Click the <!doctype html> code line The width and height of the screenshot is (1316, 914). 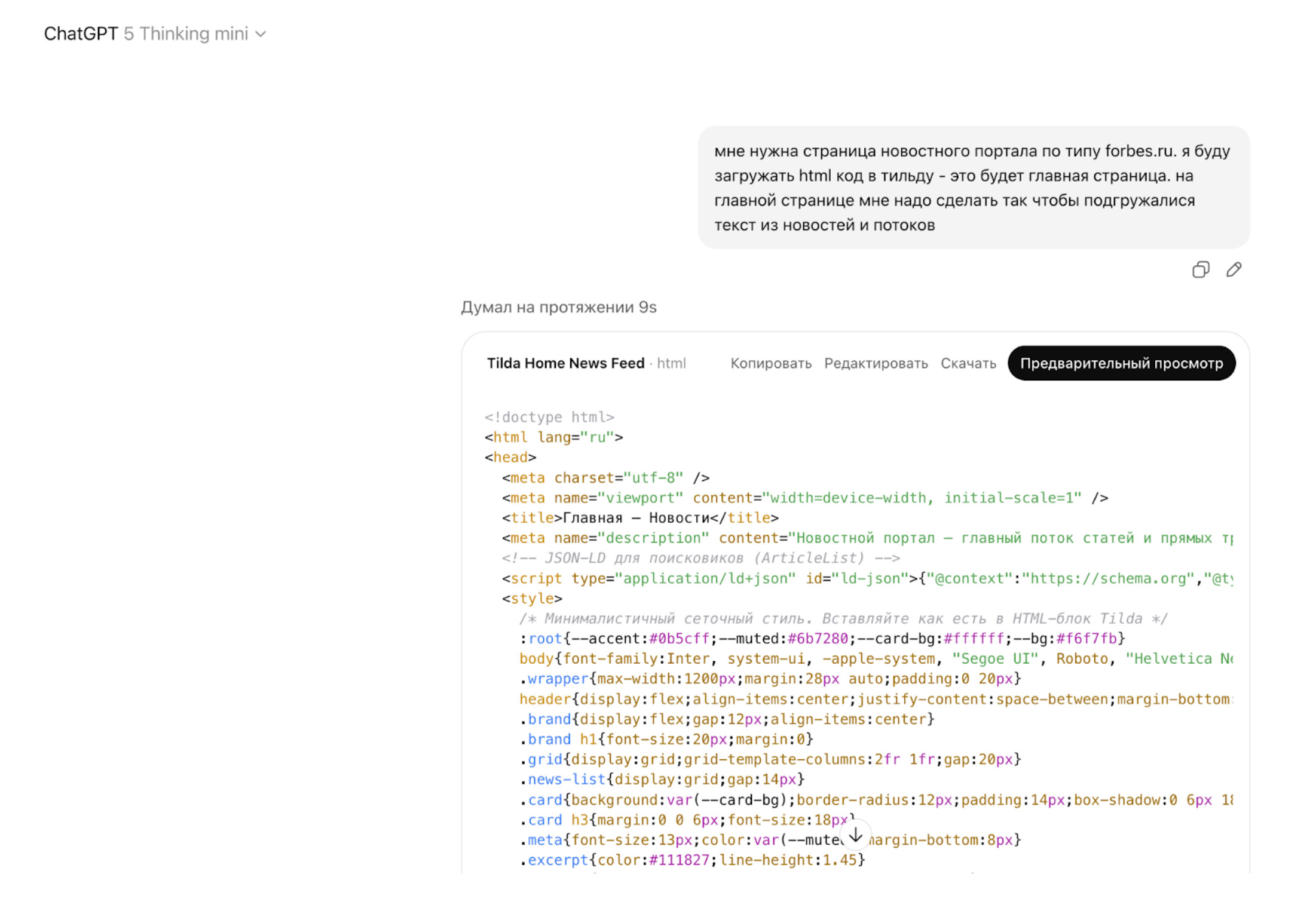(x=549, y=417)
